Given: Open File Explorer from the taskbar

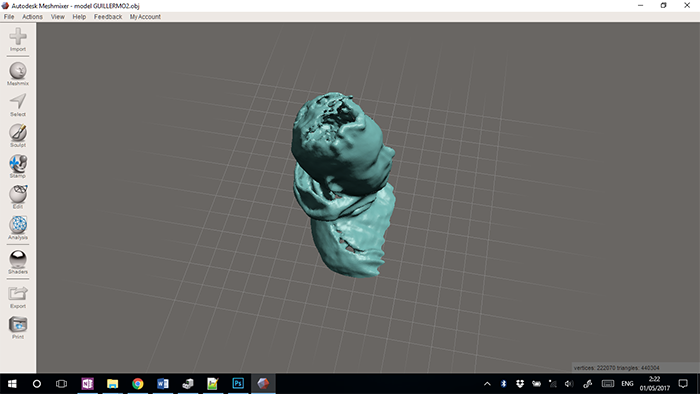Looking at the screenshot, I should 112,383.
